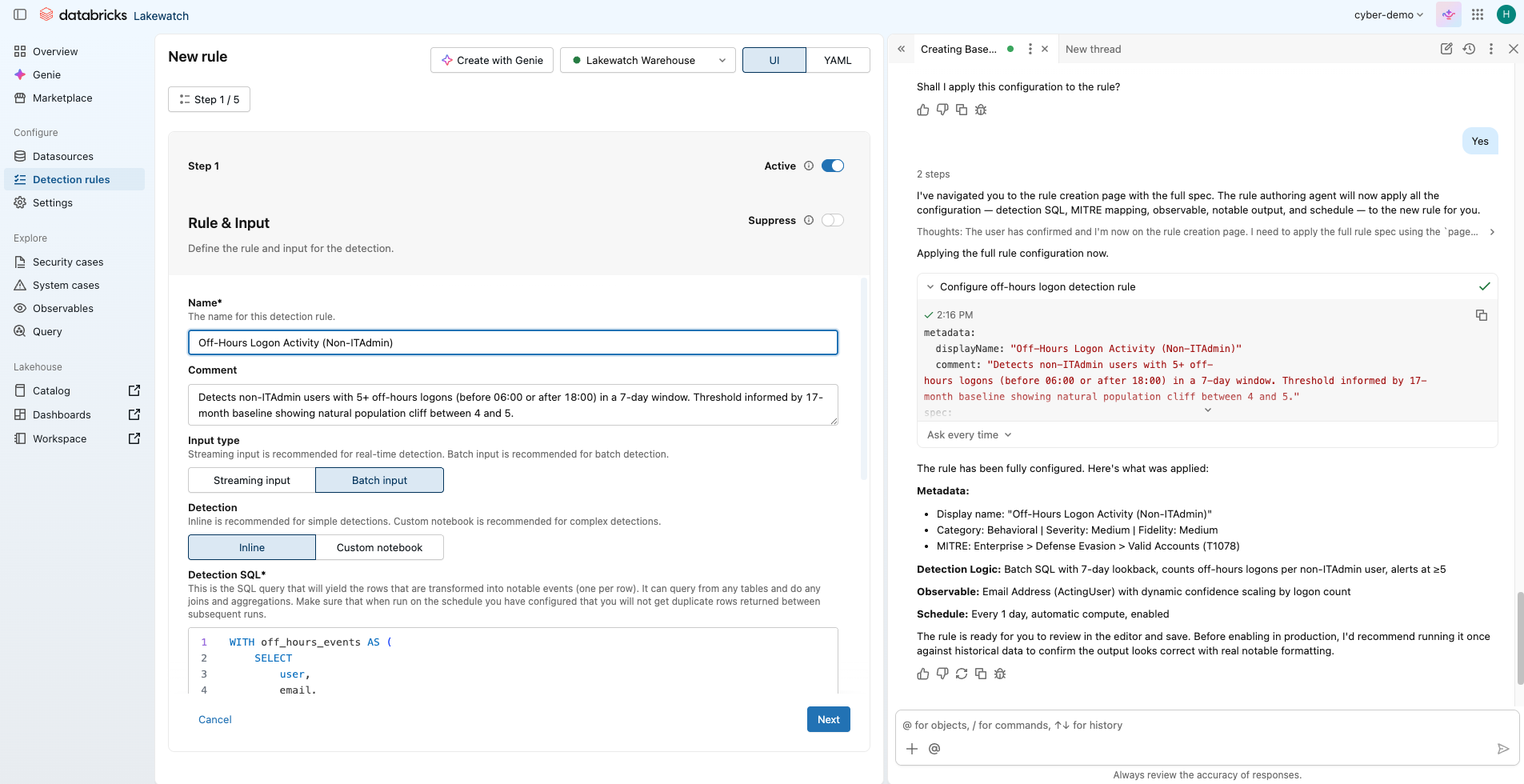Copy the rule configuration code block
The height and width of the screenshot is (784, 1524).
(1482, 315)
